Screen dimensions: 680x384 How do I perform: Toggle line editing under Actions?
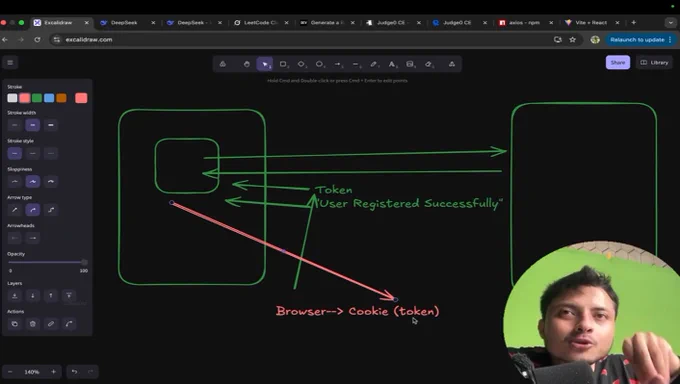tap(69, 324)
